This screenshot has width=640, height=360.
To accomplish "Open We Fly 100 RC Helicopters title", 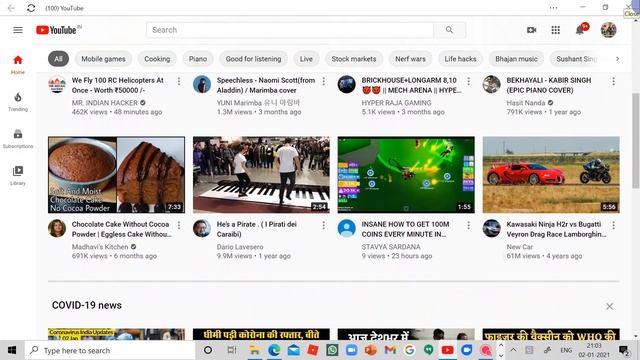I will [118, 85].
